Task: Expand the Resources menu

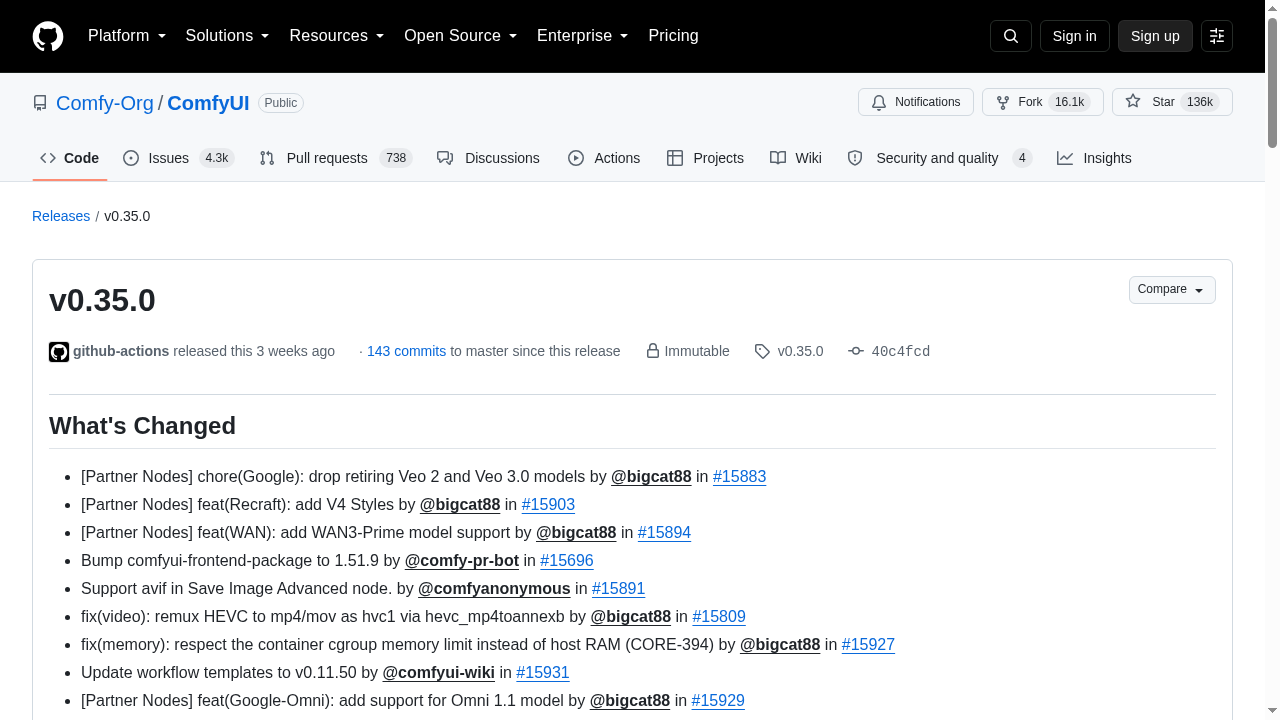Action: click(337, 36)
